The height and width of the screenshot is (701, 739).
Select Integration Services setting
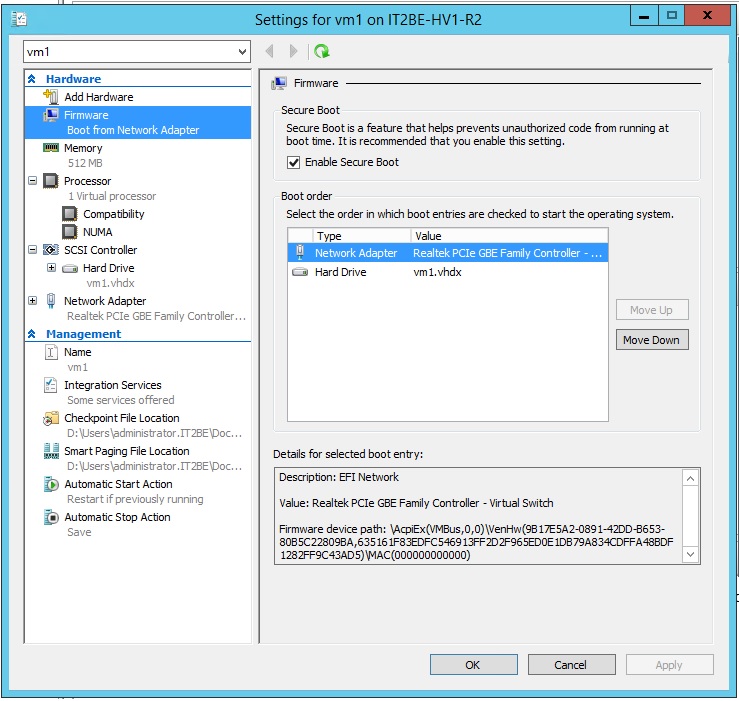[x=113, y=385]
